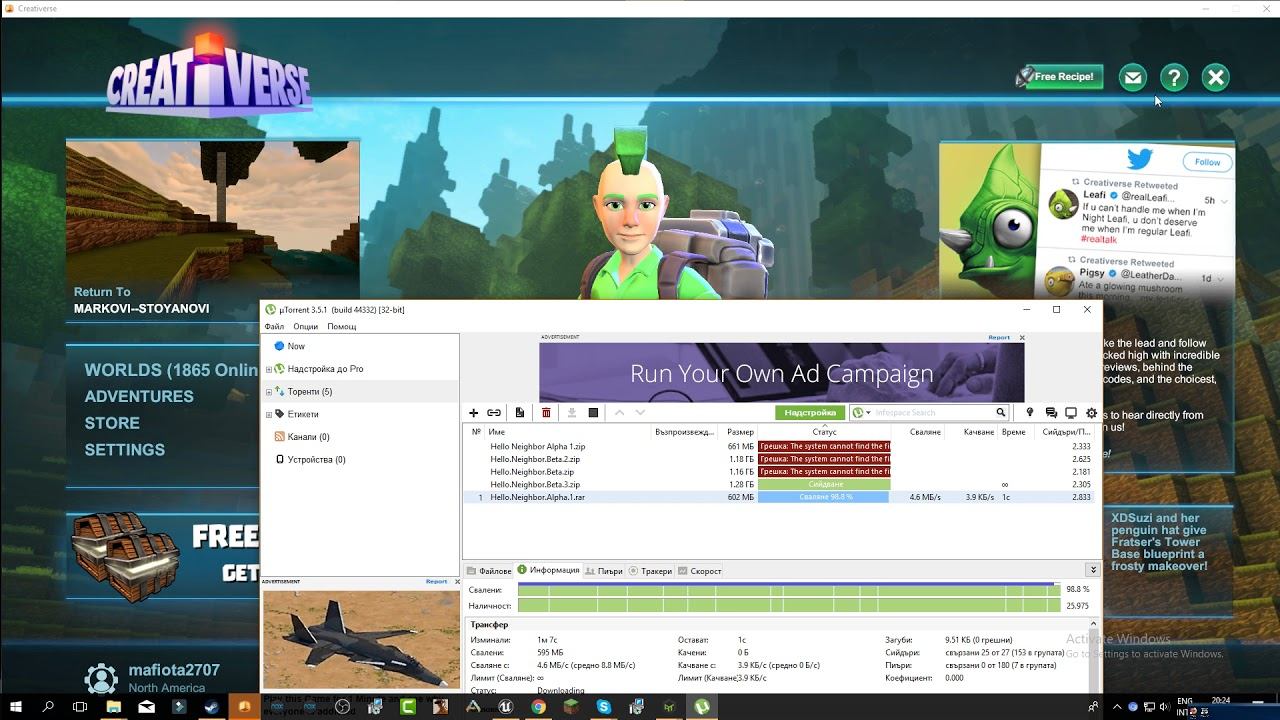The image size is (1280, 720).
Task: Open the chat bubbles icon in µTorrent toolbar
Action: tap(1051, 413)
